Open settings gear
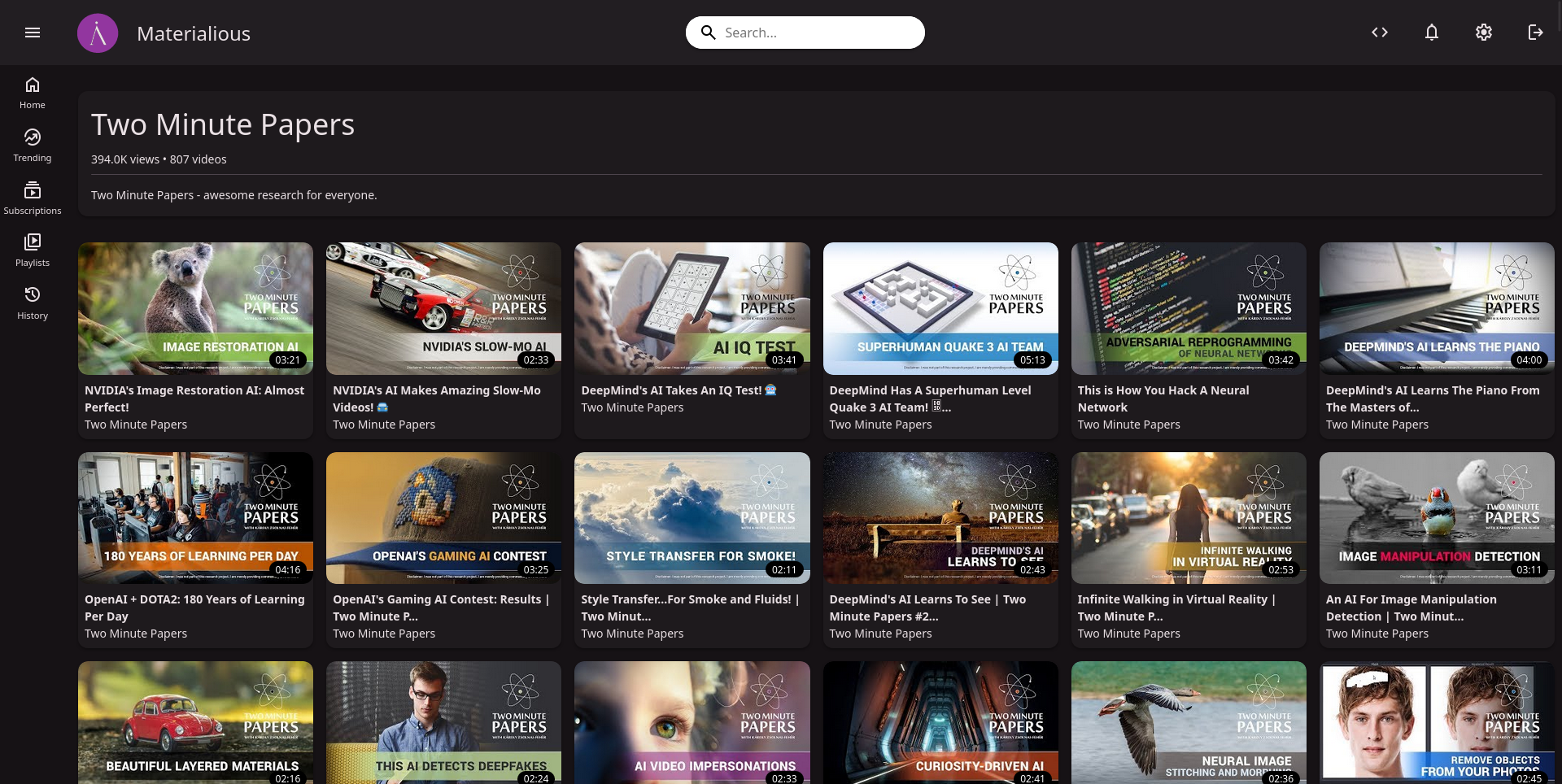The height and width of the screenshot is (784, 1562). 1484,33
